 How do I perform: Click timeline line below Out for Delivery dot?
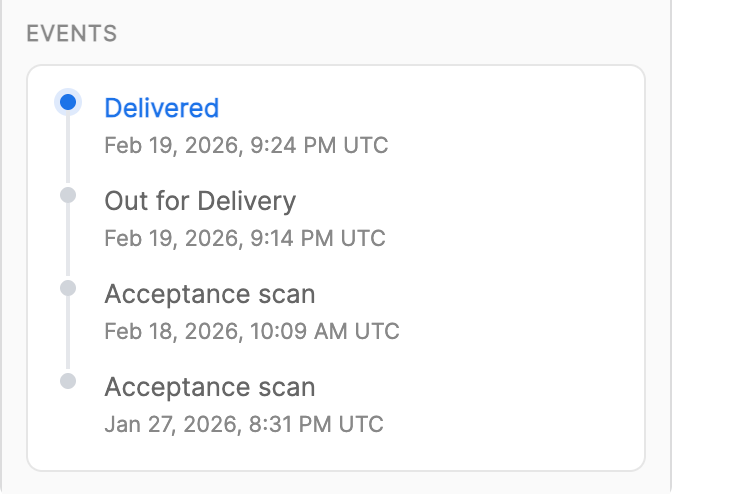tap(68, 242)
